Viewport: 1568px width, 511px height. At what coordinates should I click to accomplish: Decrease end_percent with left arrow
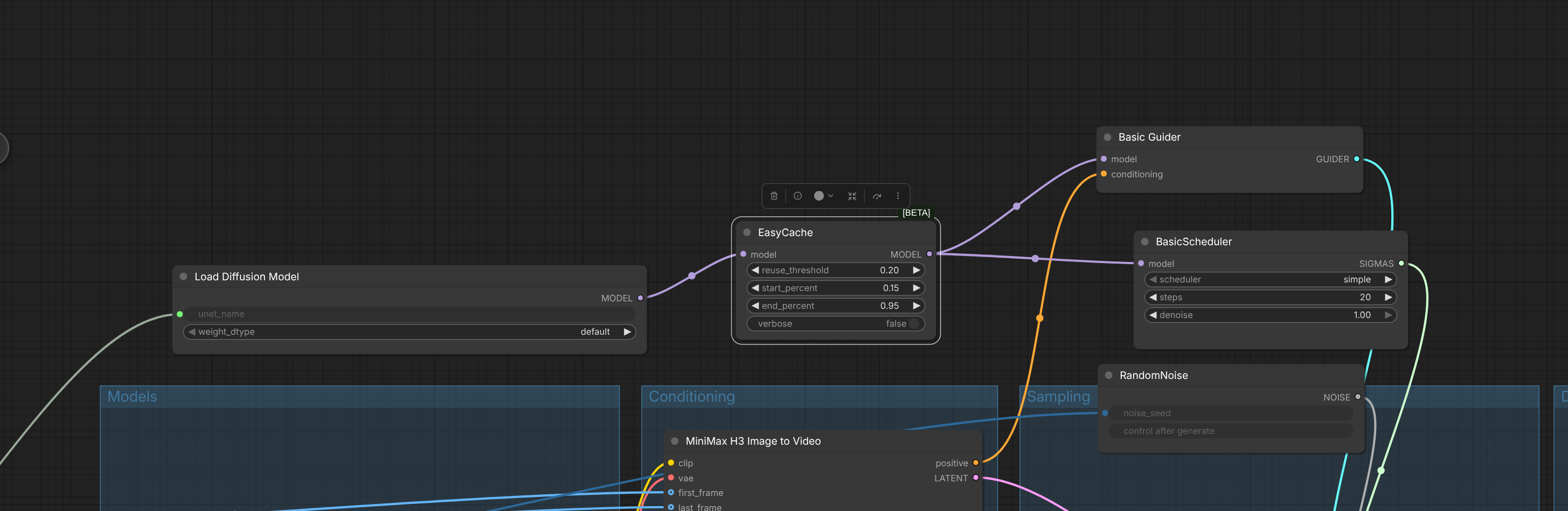click(x=755, y=306)
